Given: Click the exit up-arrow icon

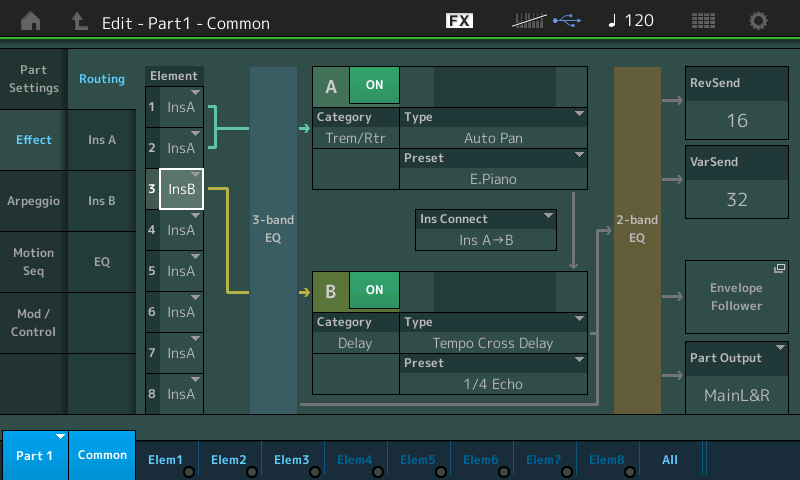Looking at the screenshot, I should (x=80, y=21).
